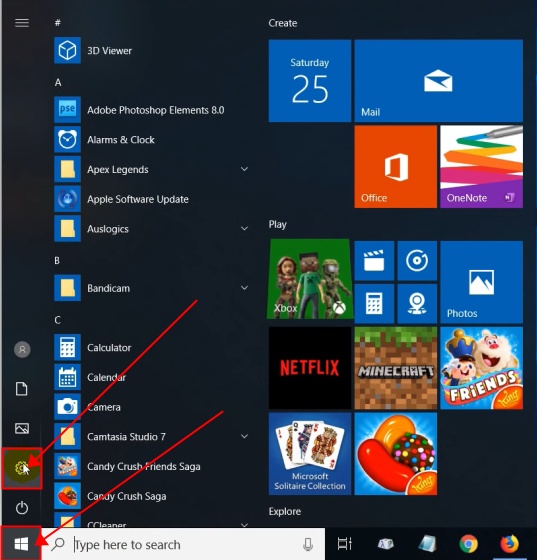Open the Saturday 25 calendar tile

point(310,81)
